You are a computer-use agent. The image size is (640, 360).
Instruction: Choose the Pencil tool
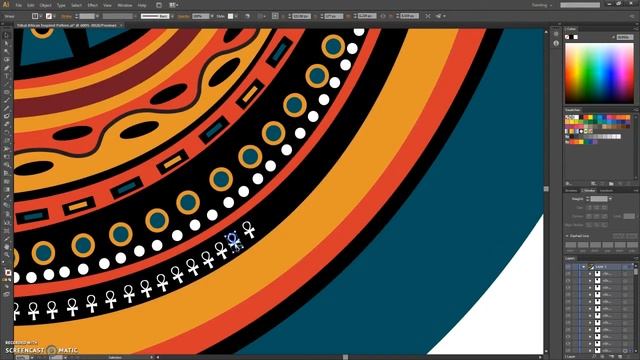6,109
